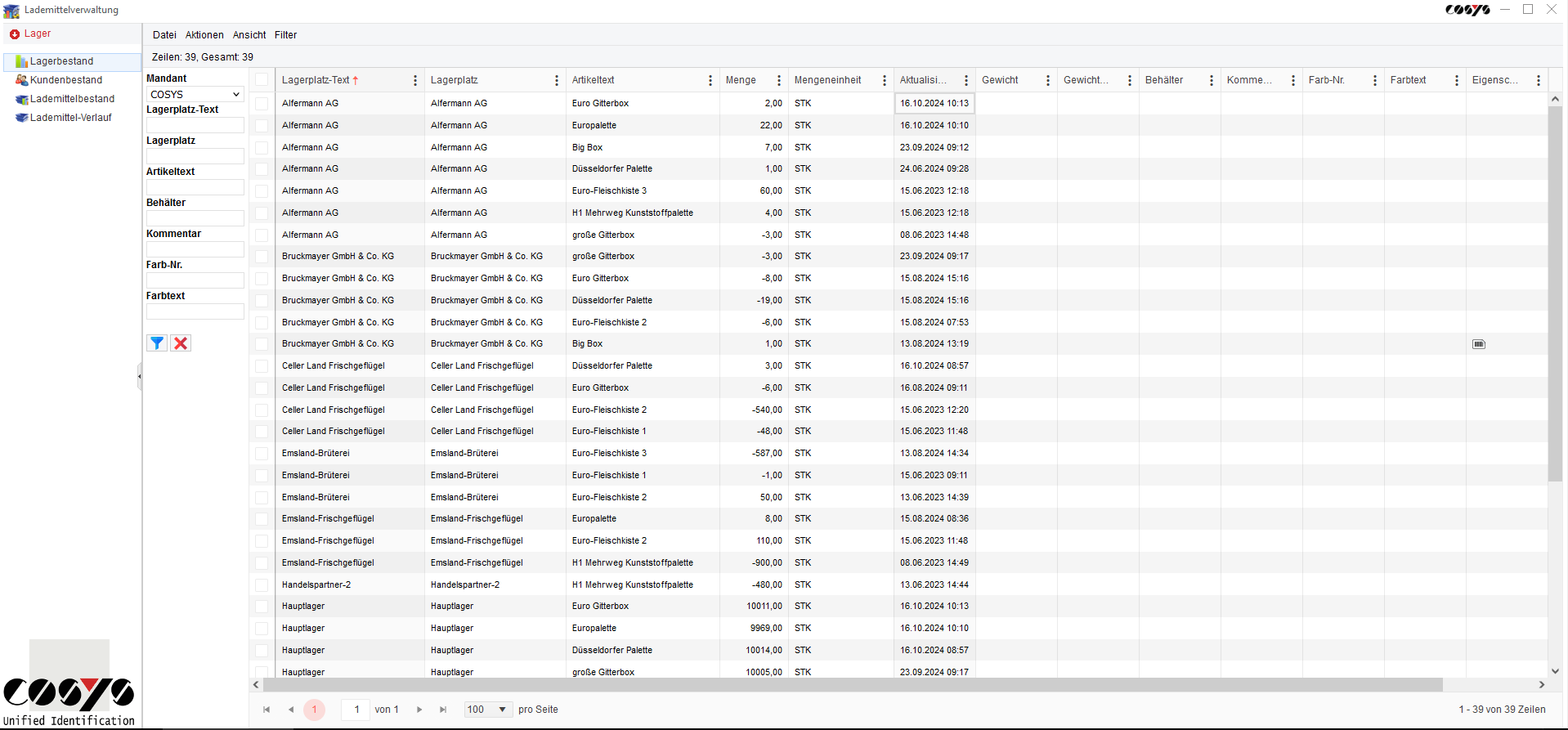The image size is (1568, 730).
Task: Click the Kommentar filter input field
Action: 195,249
